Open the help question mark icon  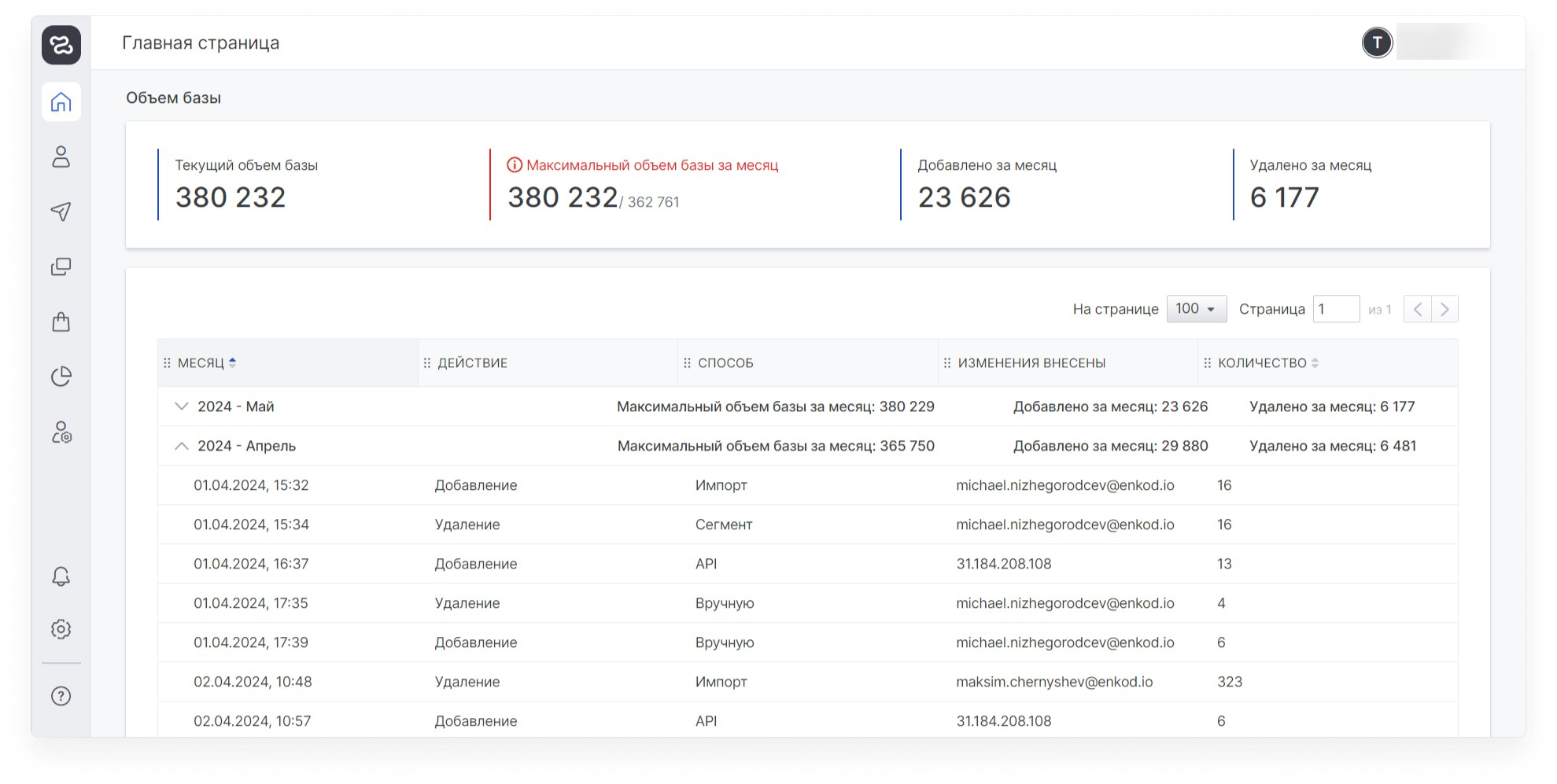(61, 696)
